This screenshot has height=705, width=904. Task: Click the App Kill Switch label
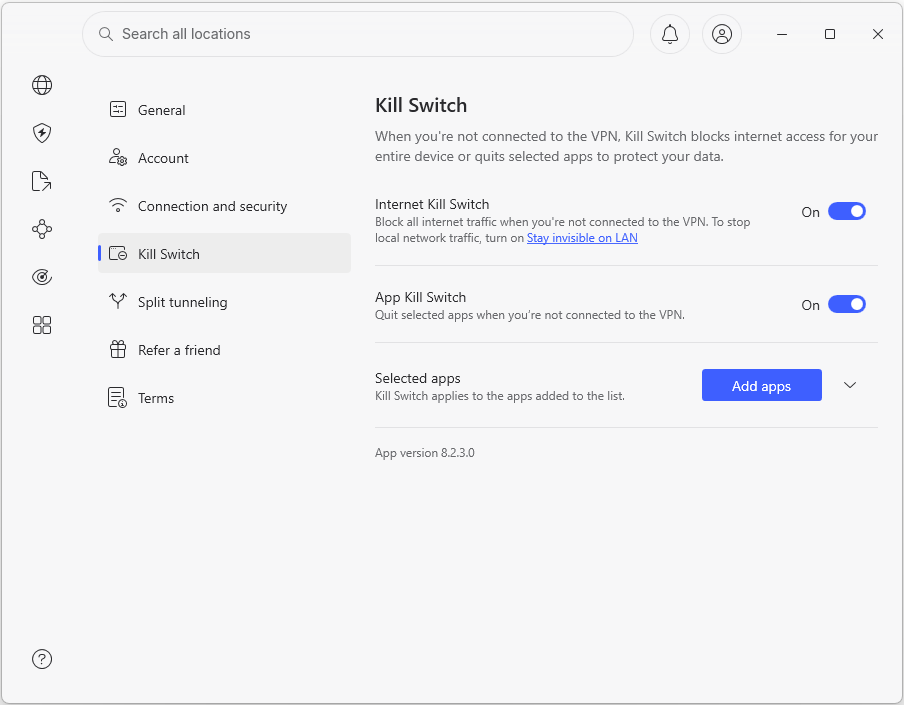[420, 297]
